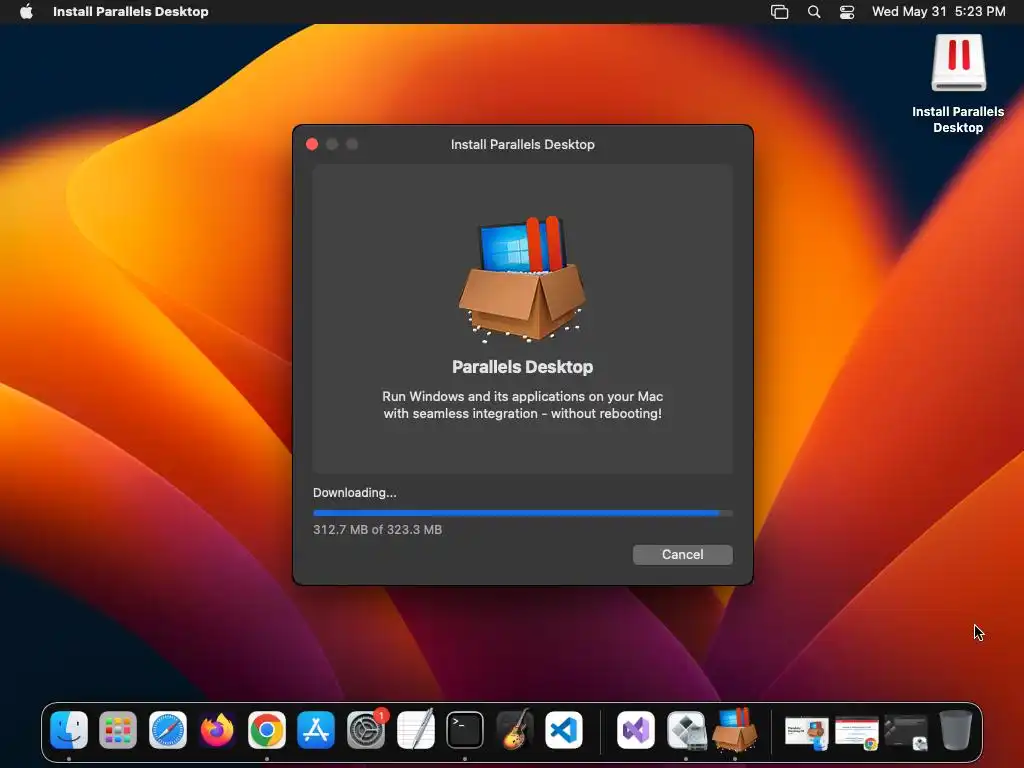Open the Apple menu
Viewport: 1024px width, 768px height.
coord(26,11)
